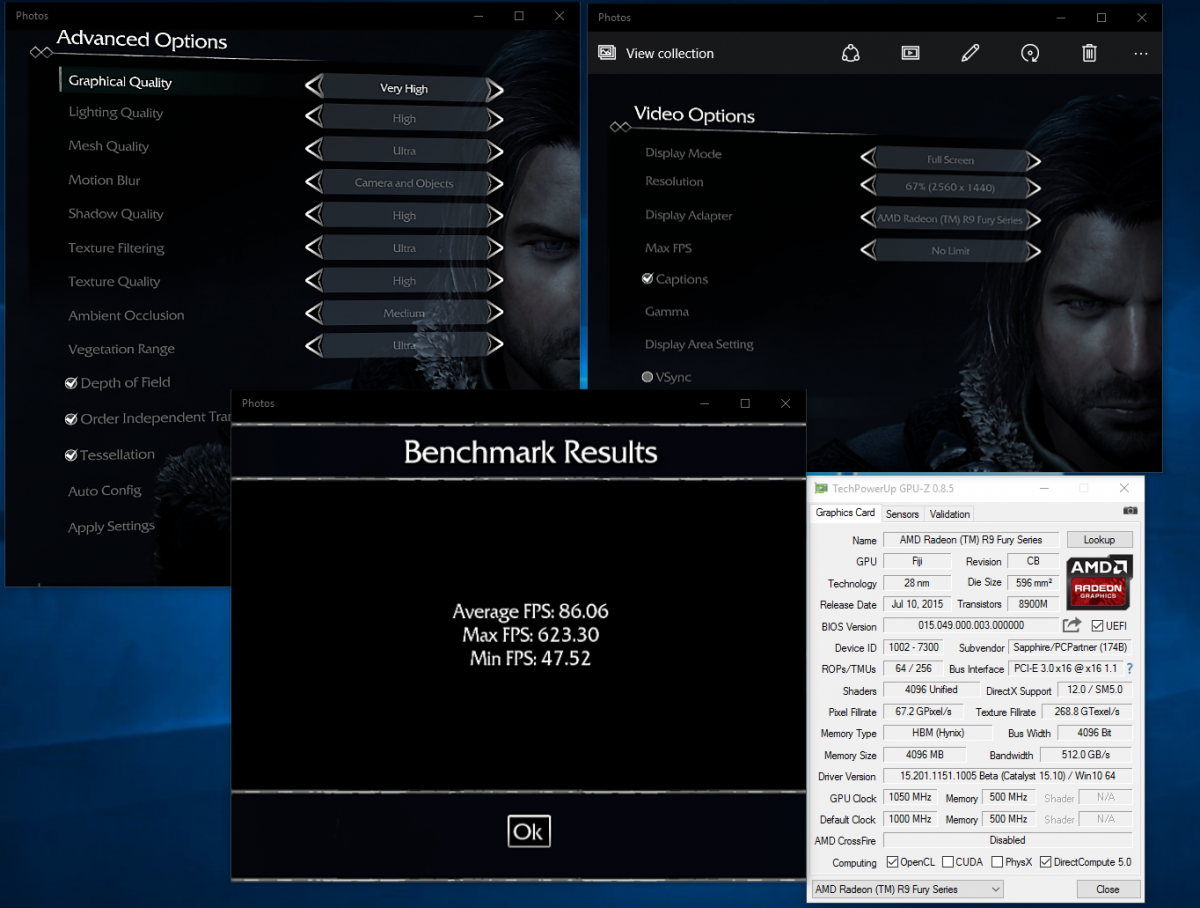Switch to the Validation tab in GPU-Z
This screenshot has width=1200, height=908.
coord(950,514)
